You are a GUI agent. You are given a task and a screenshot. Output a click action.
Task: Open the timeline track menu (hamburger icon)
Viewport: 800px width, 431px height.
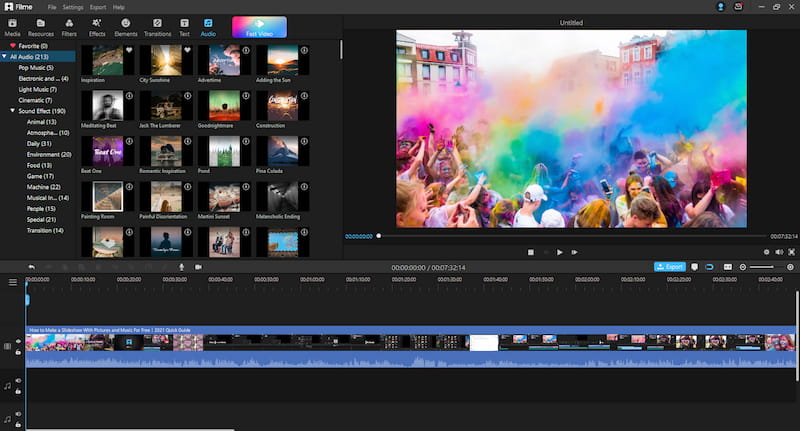pyautogui.click(x=13, y=282)
